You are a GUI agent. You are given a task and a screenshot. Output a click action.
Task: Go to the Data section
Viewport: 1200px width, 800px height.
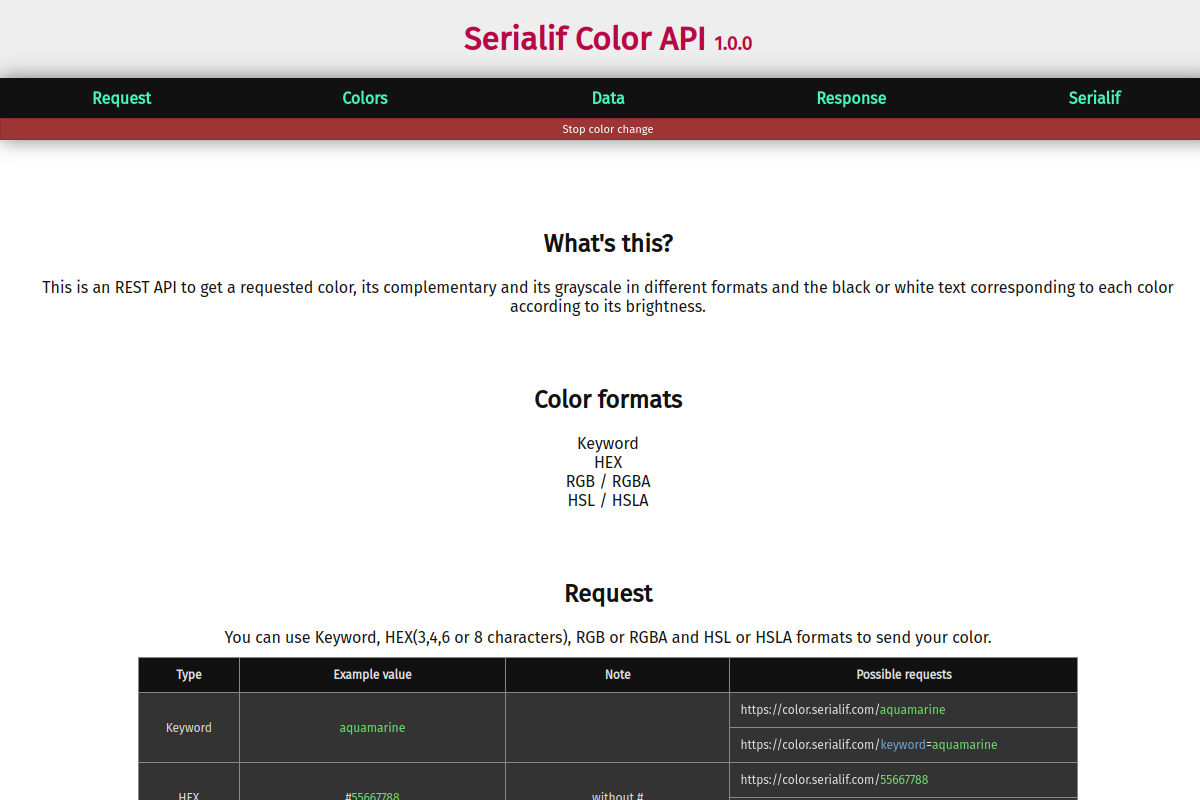608,98
